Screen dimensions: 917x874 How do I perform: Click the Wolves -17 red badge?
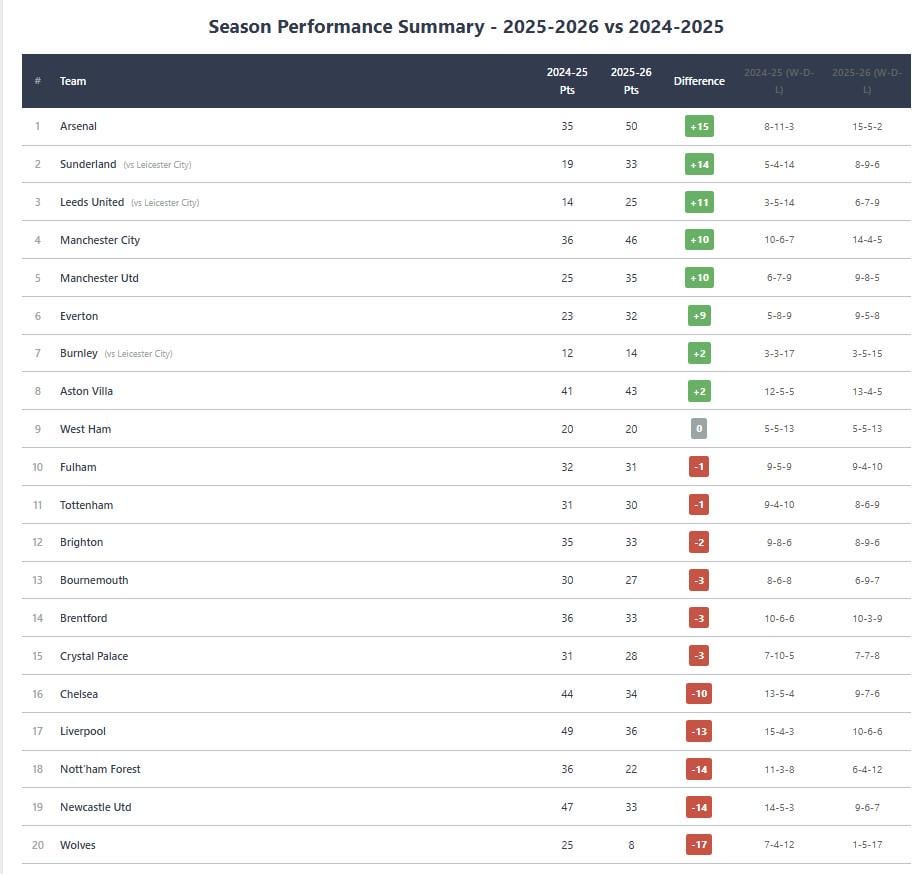699,845
